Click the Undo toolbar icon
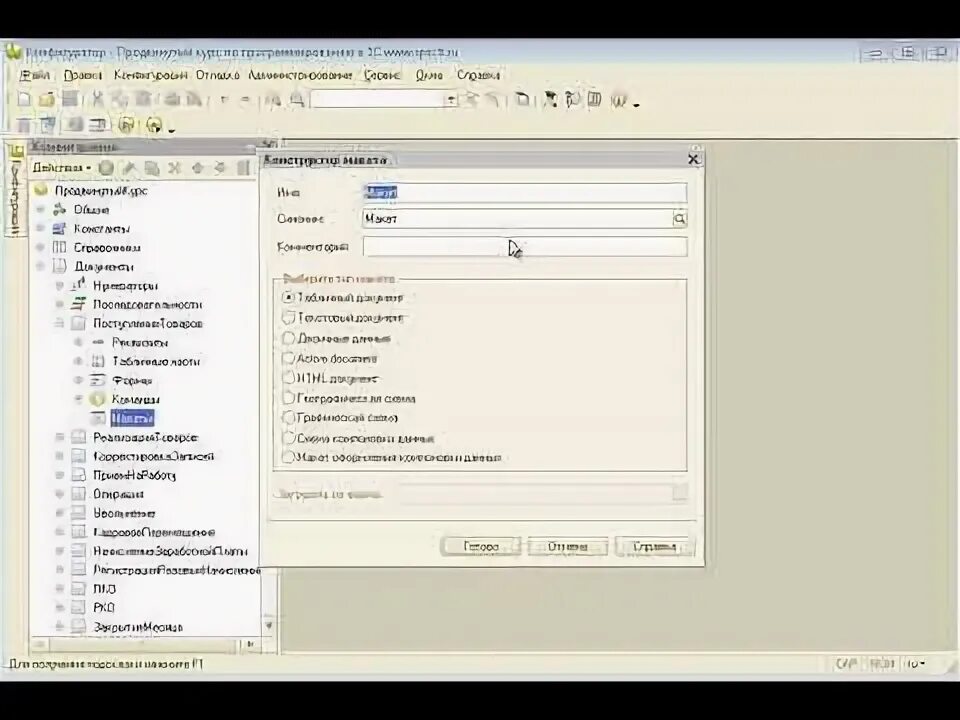Screen dimensions: 960x720 tap(223, 99)
